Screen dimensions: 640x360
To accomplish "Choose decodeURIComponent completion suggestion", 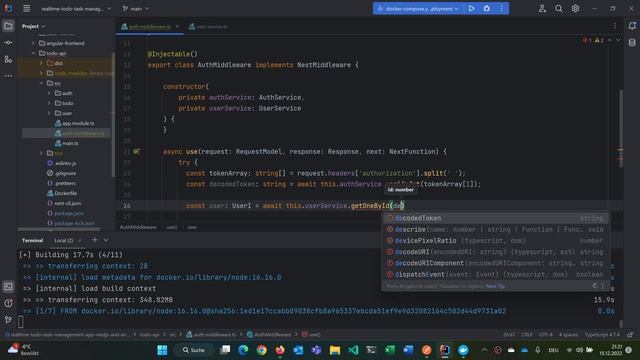I will (x=495, y=263).
